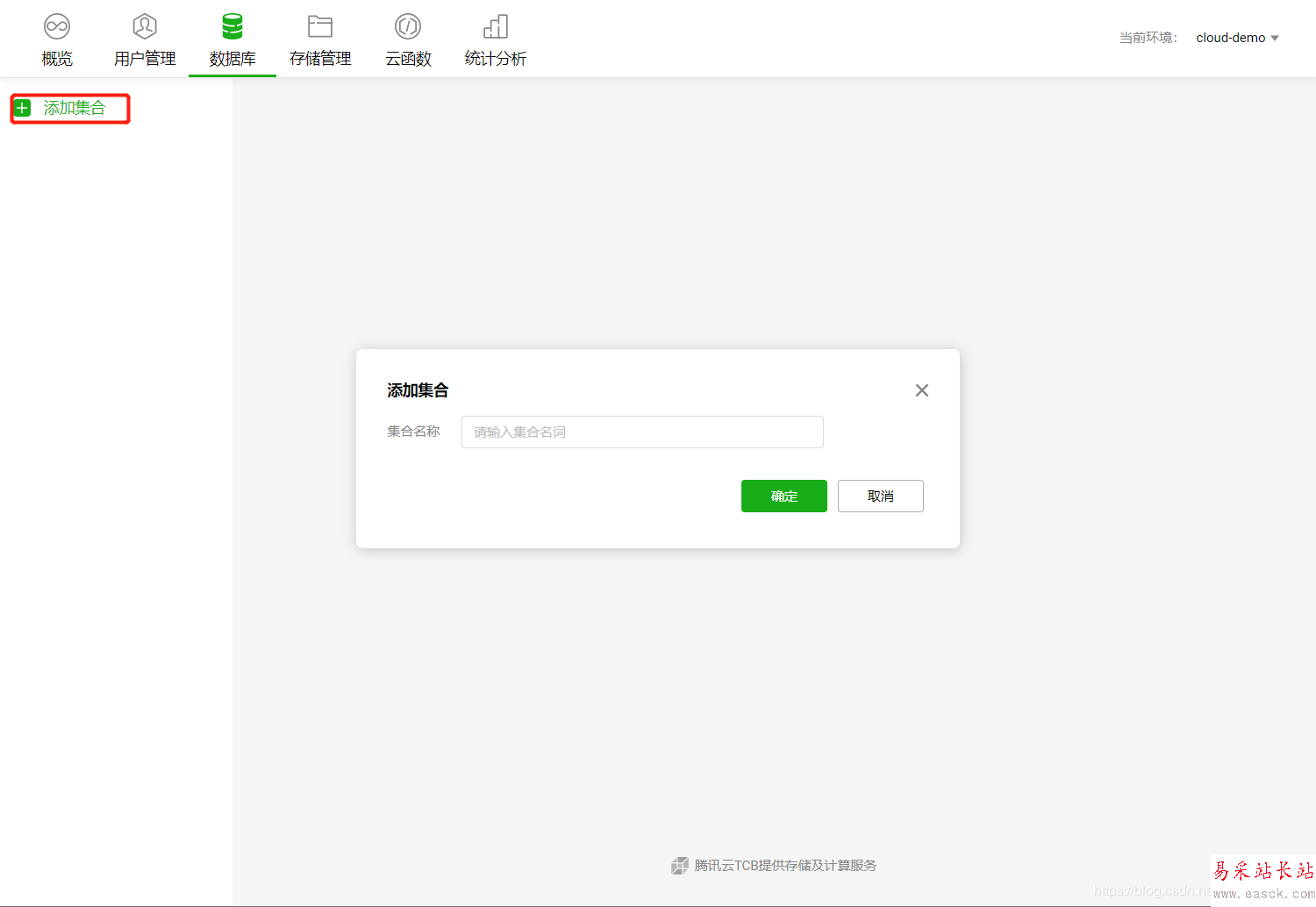
Task: Confirm with the green 确定 button
Action: coord(784,496)
